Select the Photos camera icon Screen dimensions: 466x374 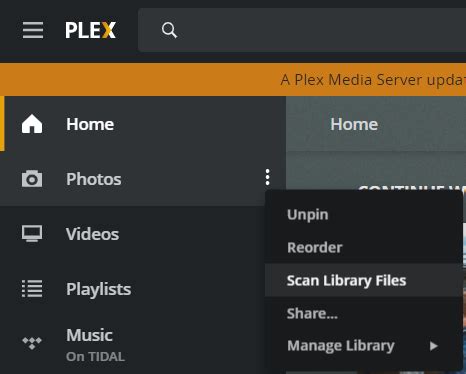tap(32, 179)
